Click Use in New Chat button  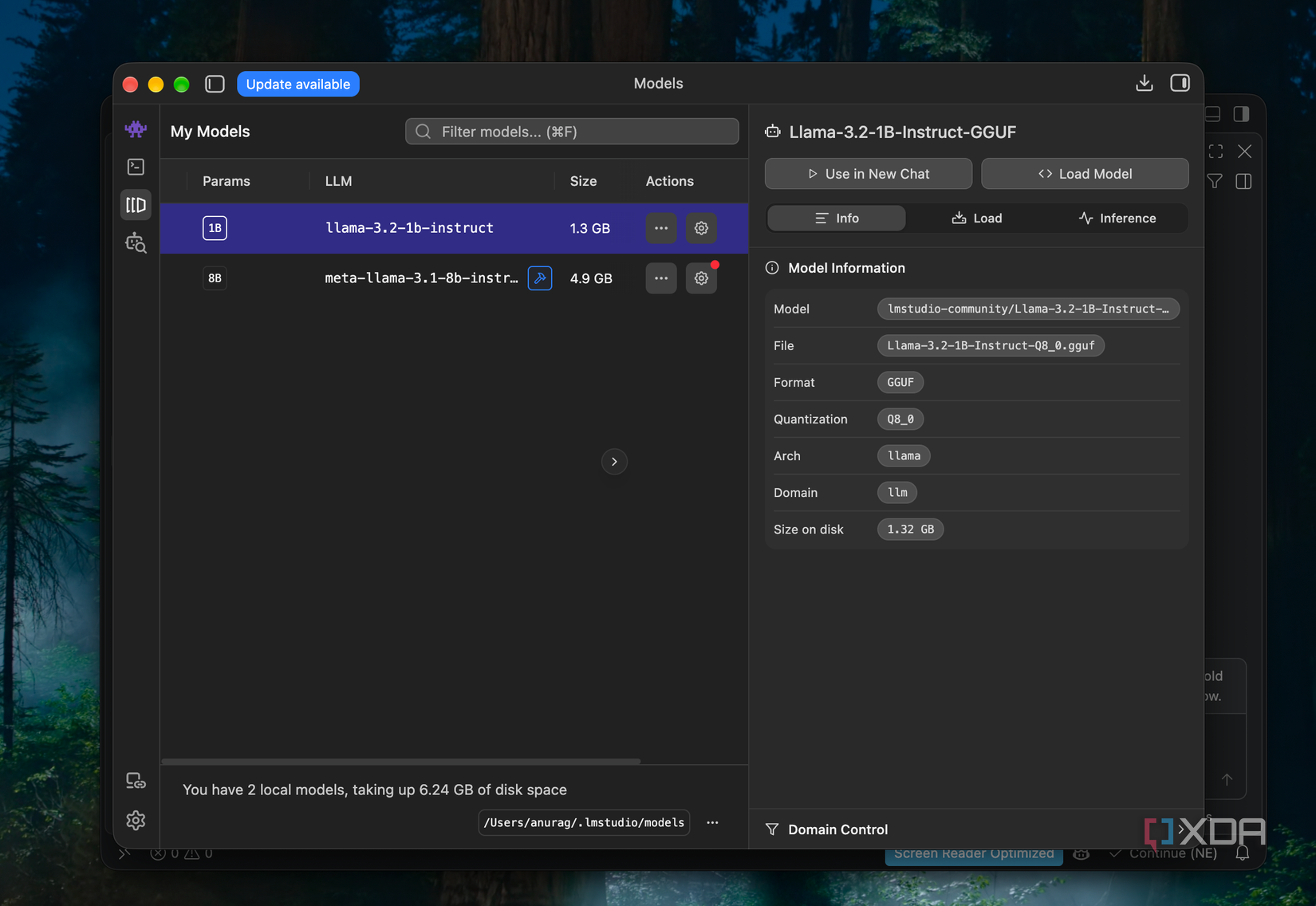[869, 174]
